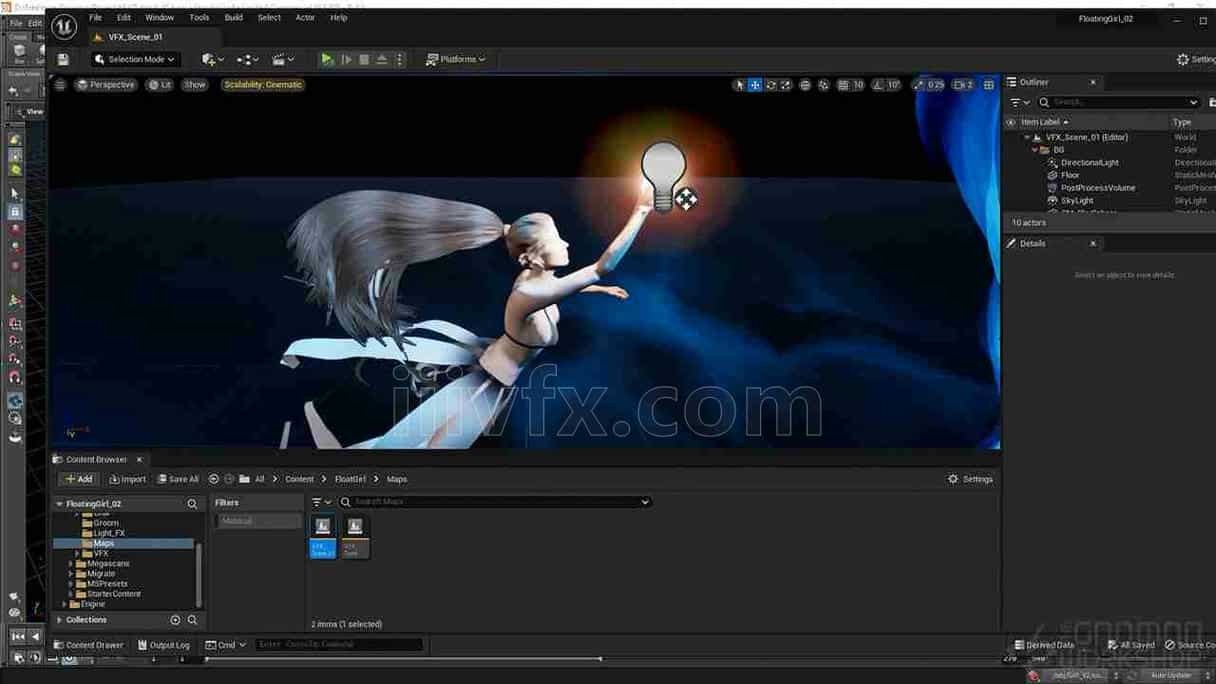Select SkyLight in the Outliner

1077,201
